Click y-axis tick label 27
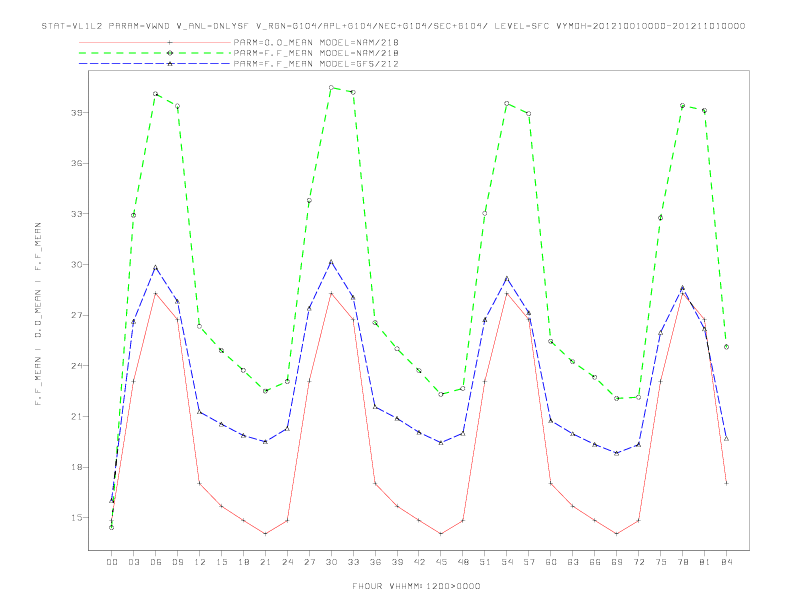The height and width of the screenshot is (612, 792). click(77, 316)
